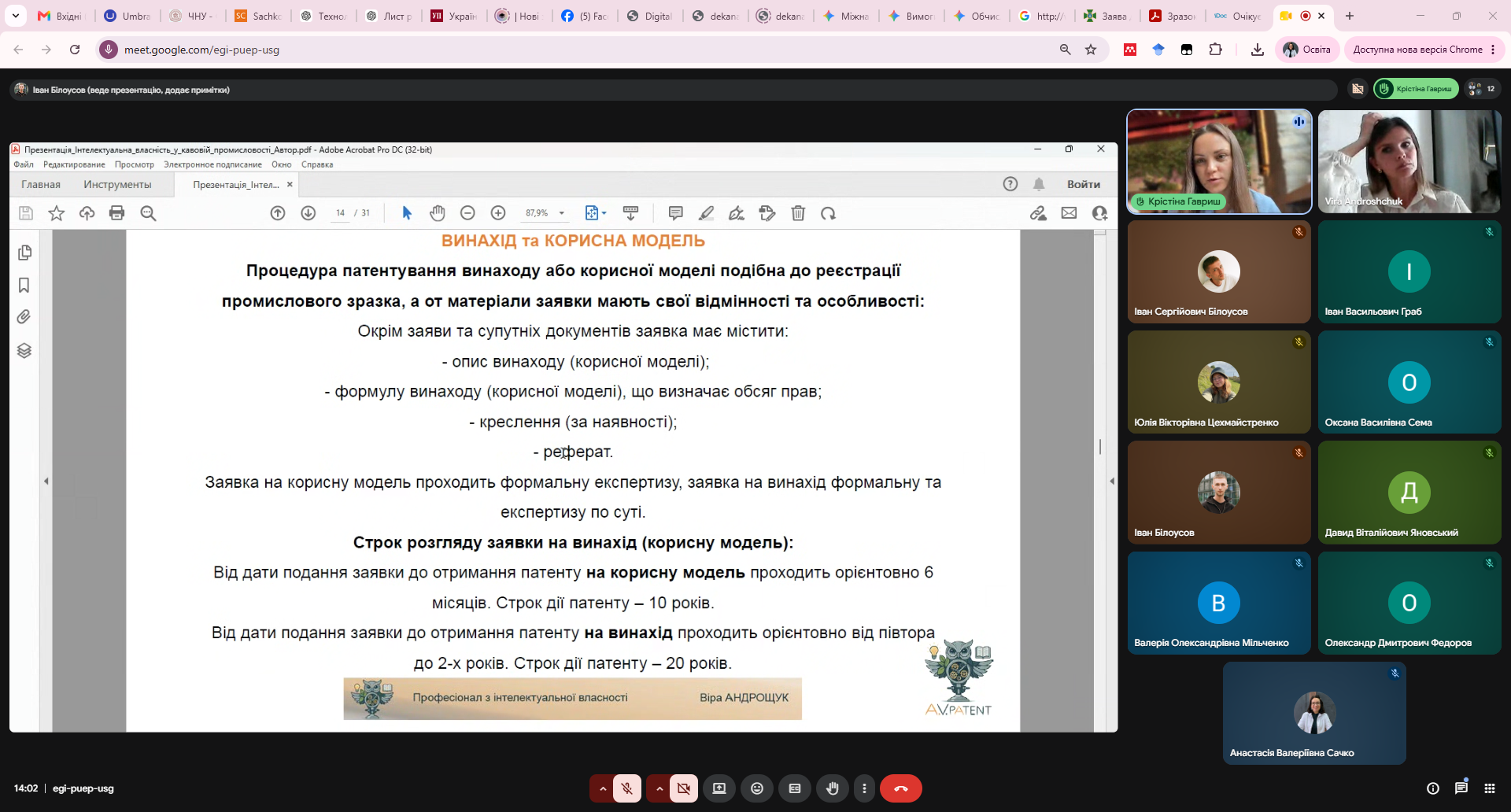Bookmark this page with the star icon
Viewport: 1511px width, 812px height.
pyautogui.click(x=1091, y=50)
